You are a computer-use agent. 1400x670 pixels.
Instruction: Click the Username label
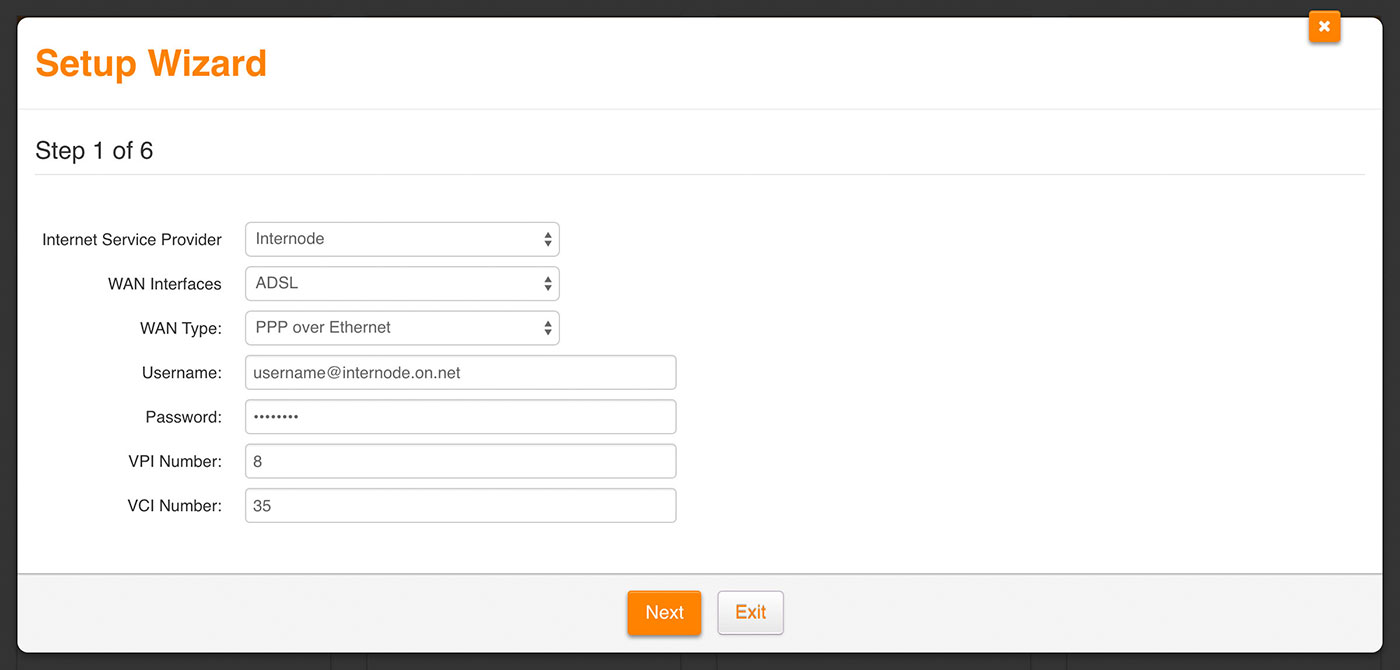click(x=181, y=373)
